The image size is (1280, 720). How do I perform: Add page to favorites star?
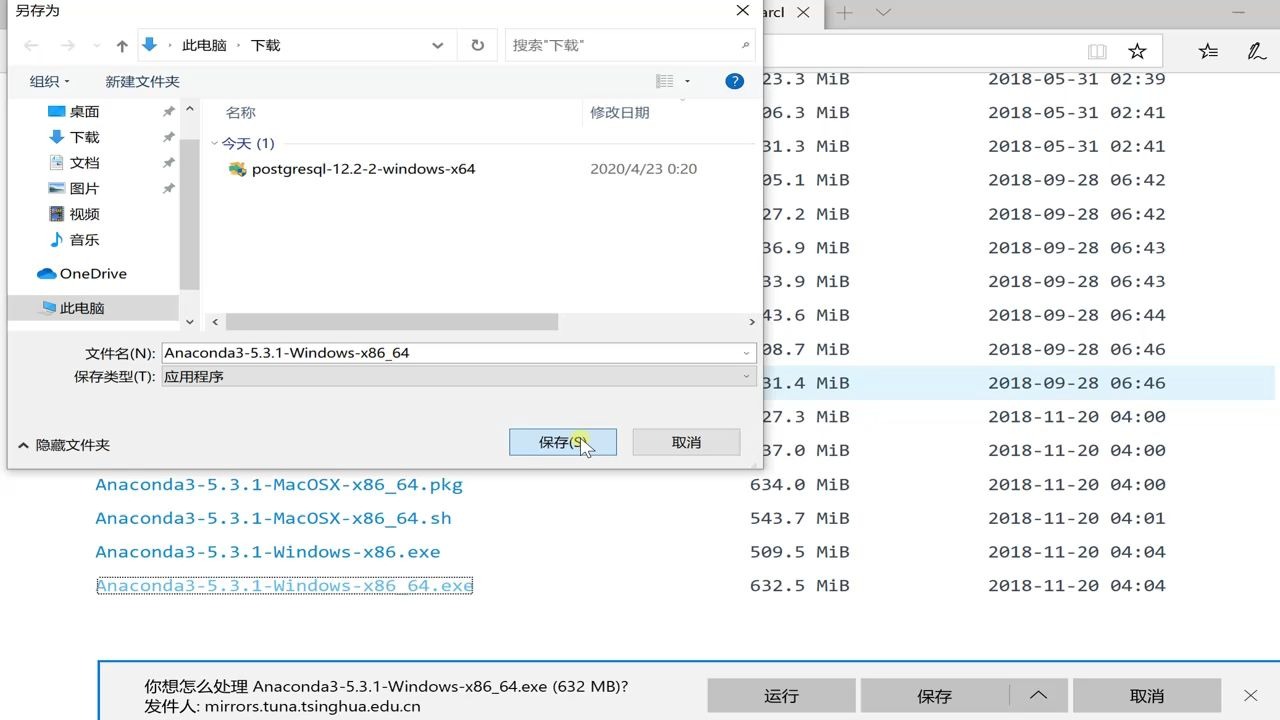(1137, 51)
